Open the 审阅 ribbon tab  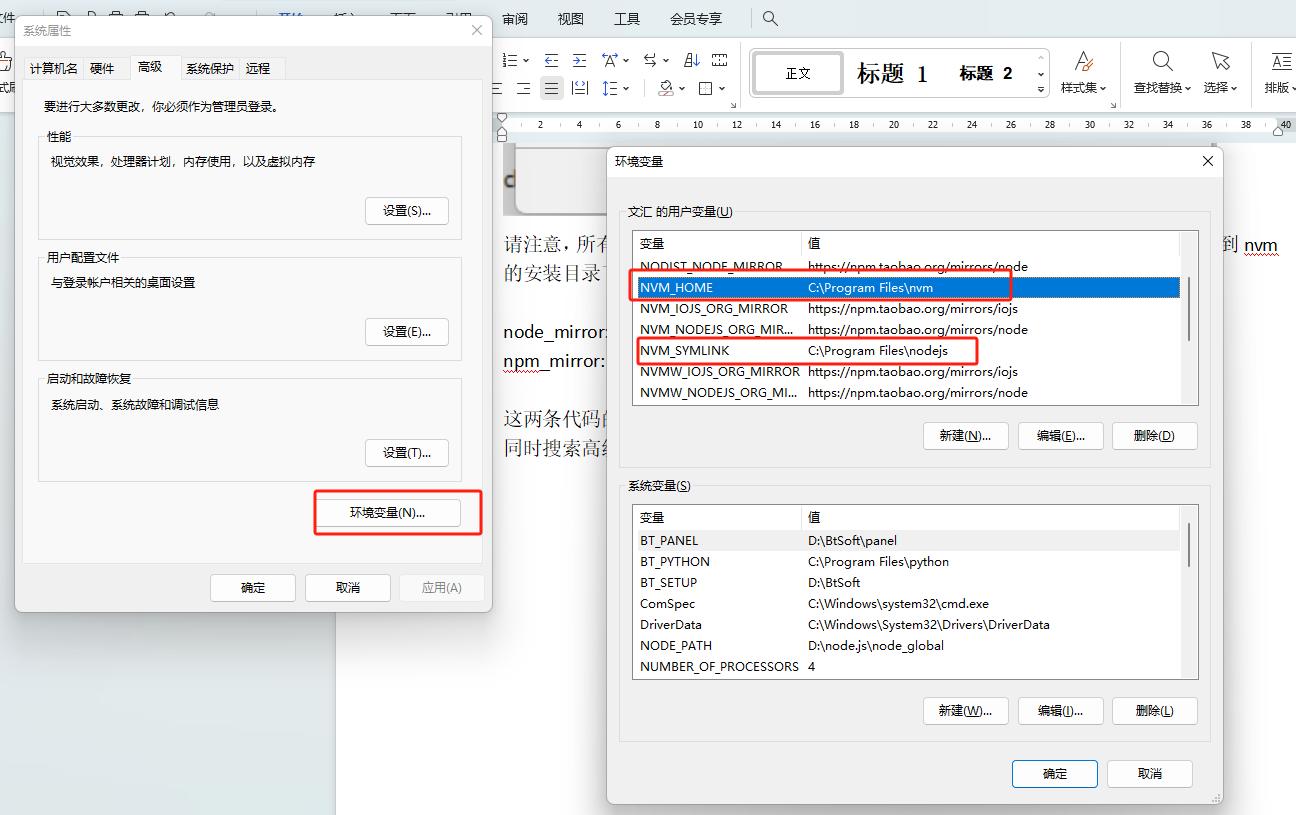click(x=515, y=18)
